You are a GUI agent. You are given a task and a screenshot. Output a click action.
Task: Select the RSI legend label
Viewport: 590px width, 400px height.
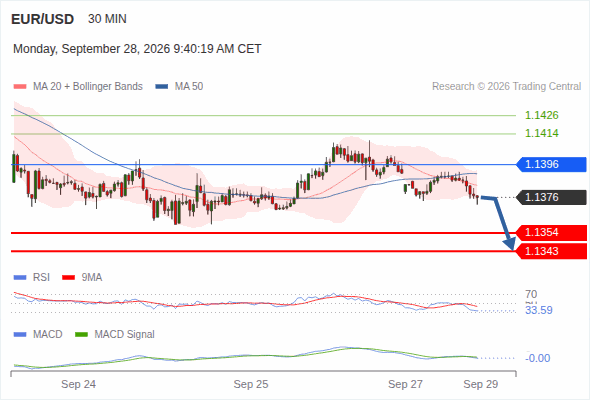click(41, 278)
